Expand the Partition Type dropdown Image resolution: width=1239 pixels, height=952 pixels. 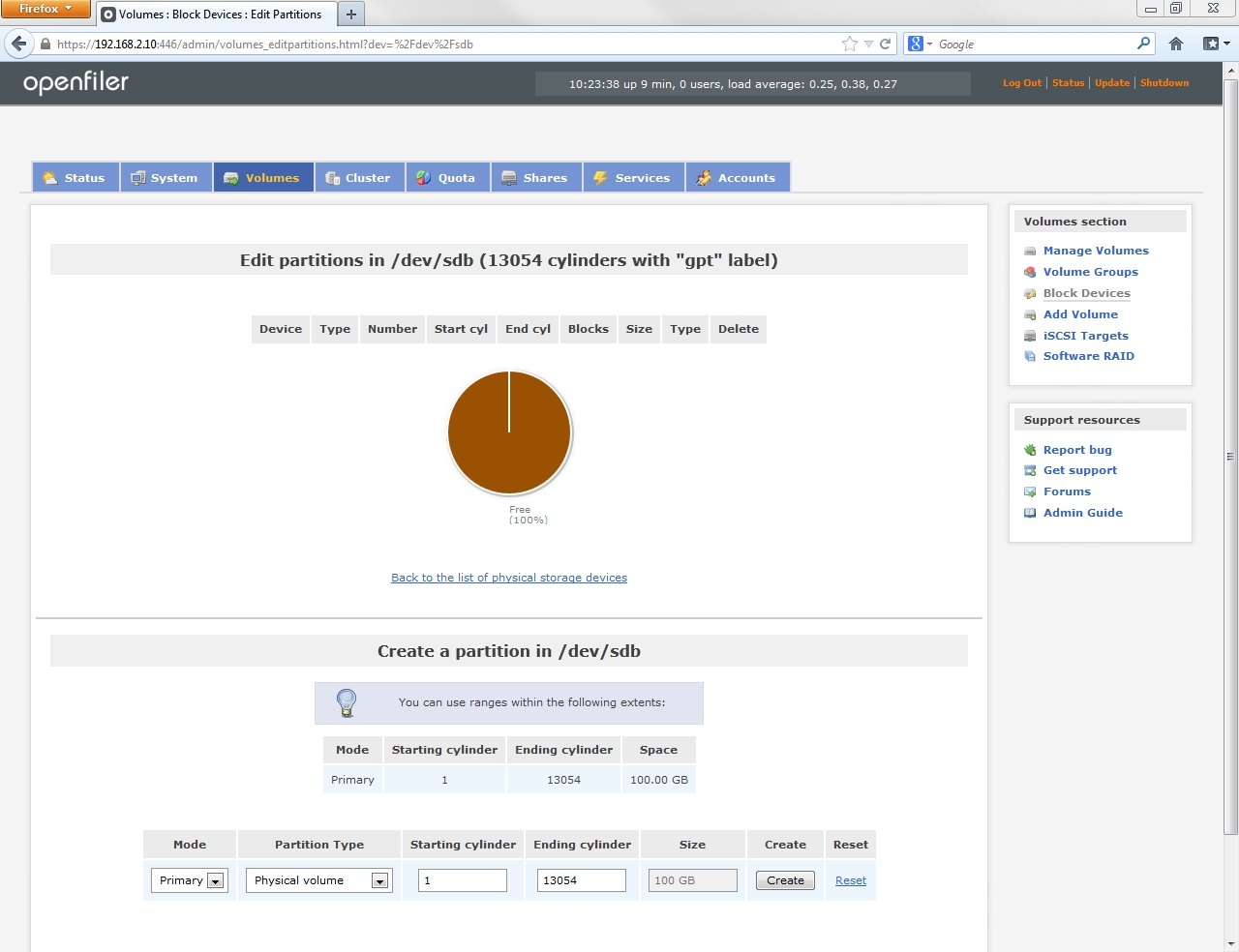point(318,880)
